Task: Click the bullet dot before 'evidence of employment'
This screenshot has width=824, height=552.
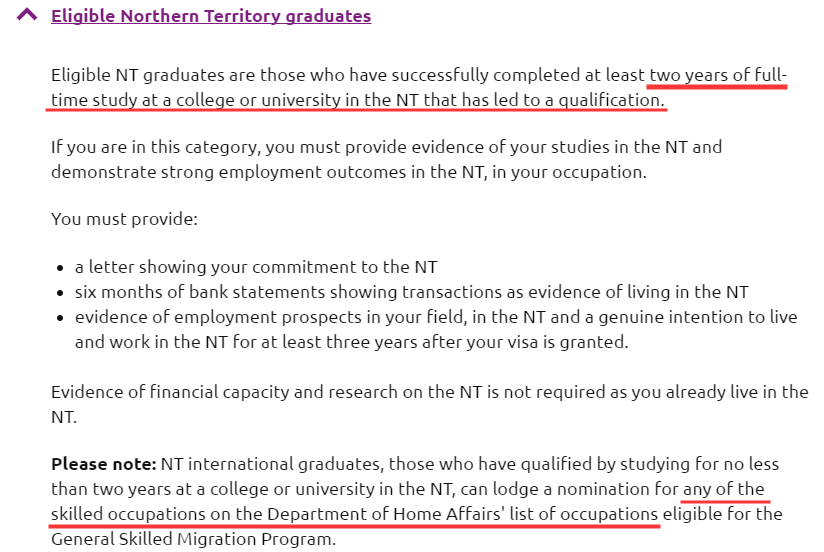Action: (x=62, y=318)
